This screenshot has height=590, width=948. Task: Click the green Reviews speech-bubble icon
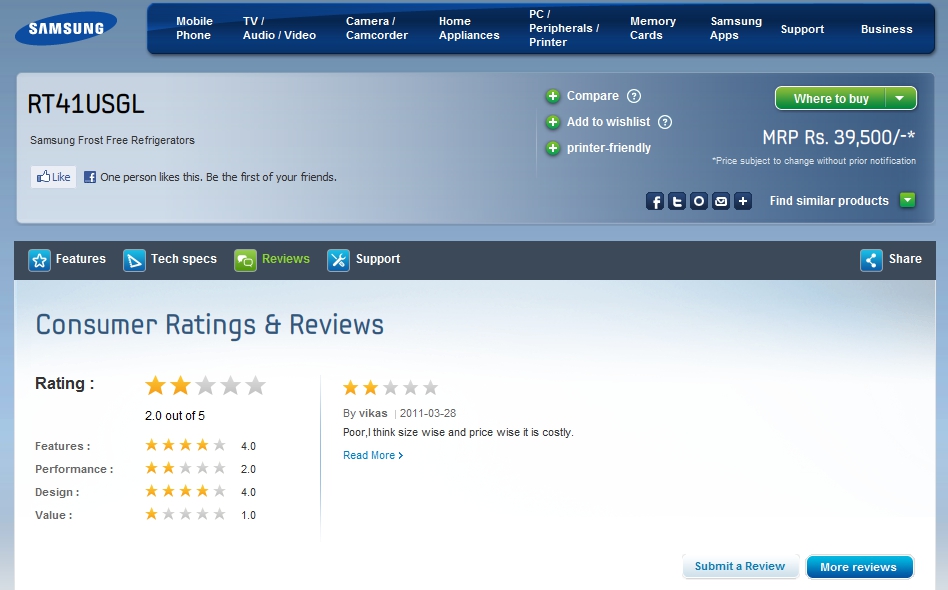pos(245,261)
